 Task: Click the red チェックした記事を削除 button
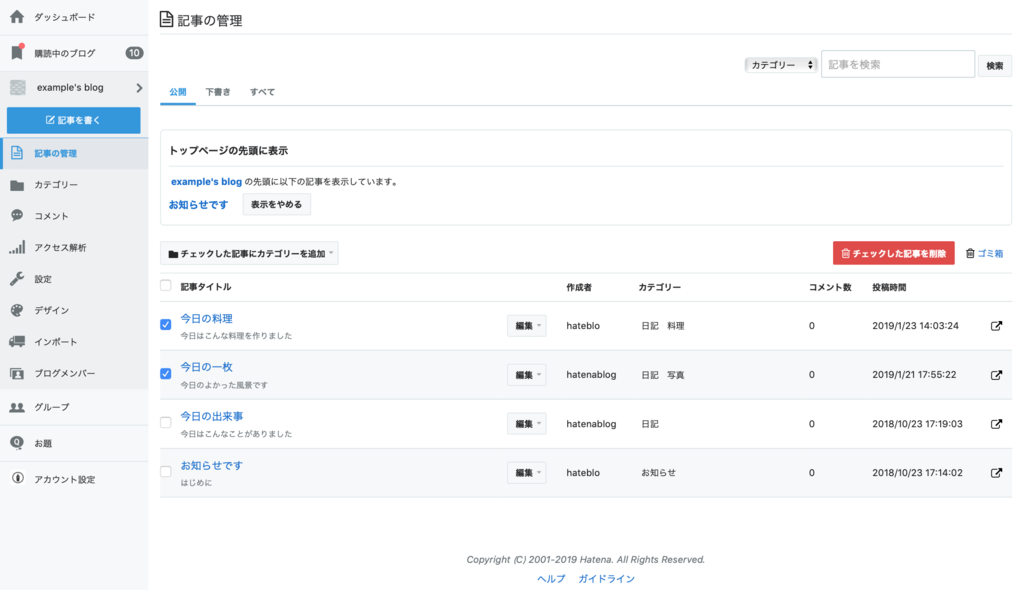tap(893, 254)
